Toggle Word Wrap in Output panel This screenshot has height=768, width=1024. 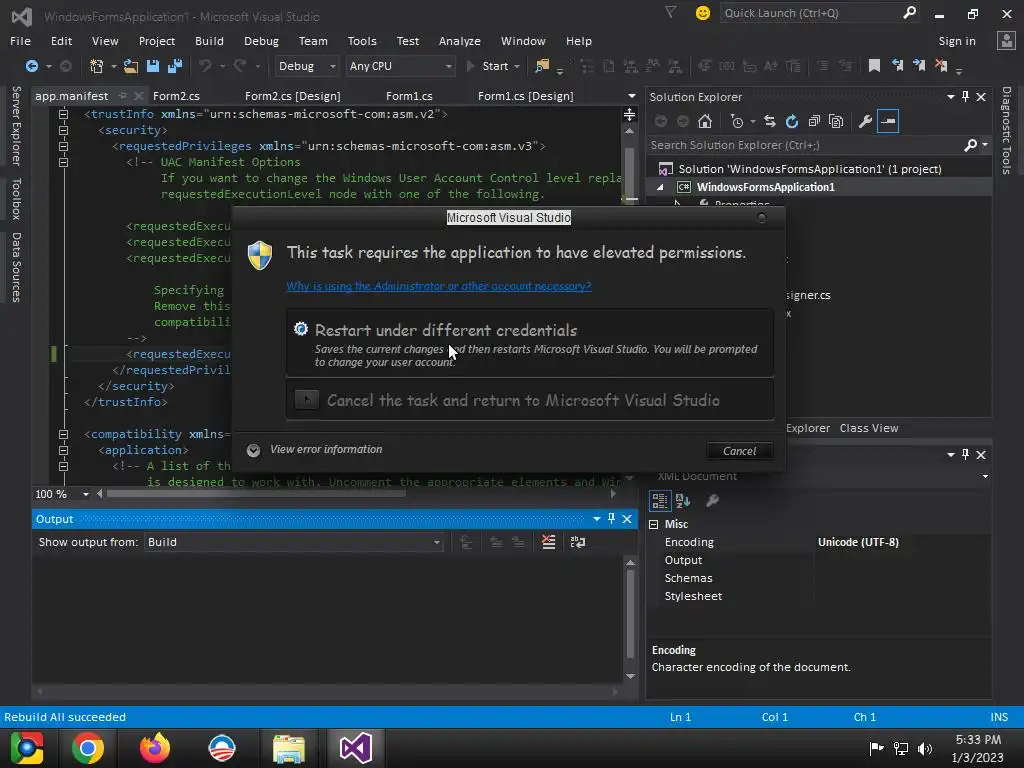[578, 542]
